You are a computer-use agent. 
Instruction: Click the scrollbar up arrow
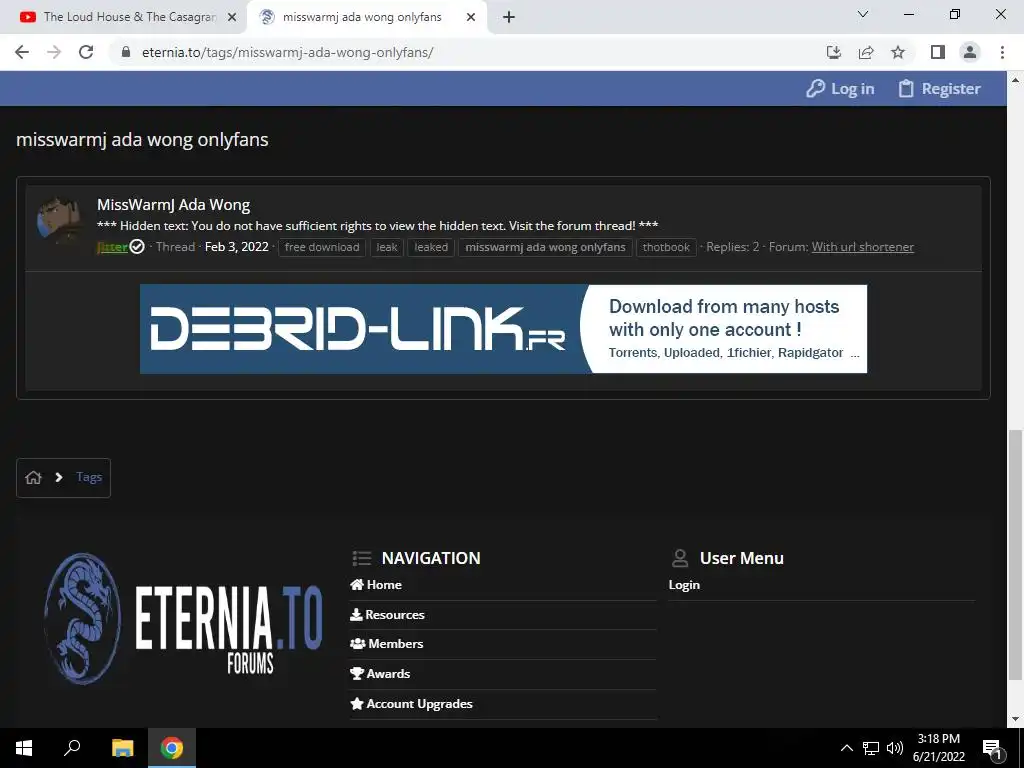(x=1015, y=80)
